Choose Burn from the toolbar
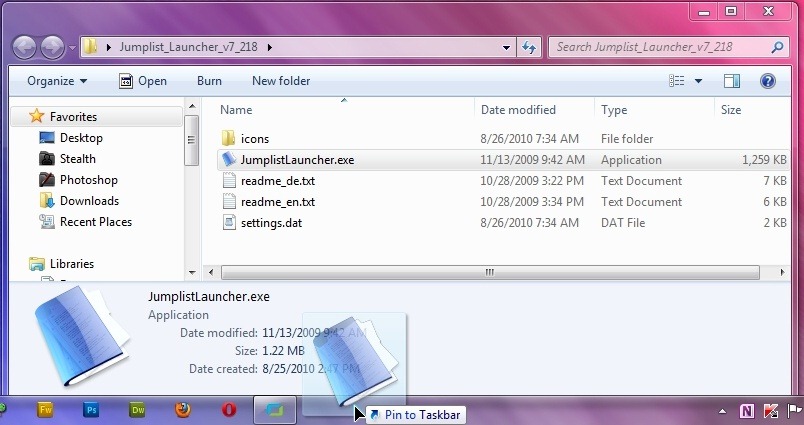The image size is (804, 425). click(x=209, y=81)
